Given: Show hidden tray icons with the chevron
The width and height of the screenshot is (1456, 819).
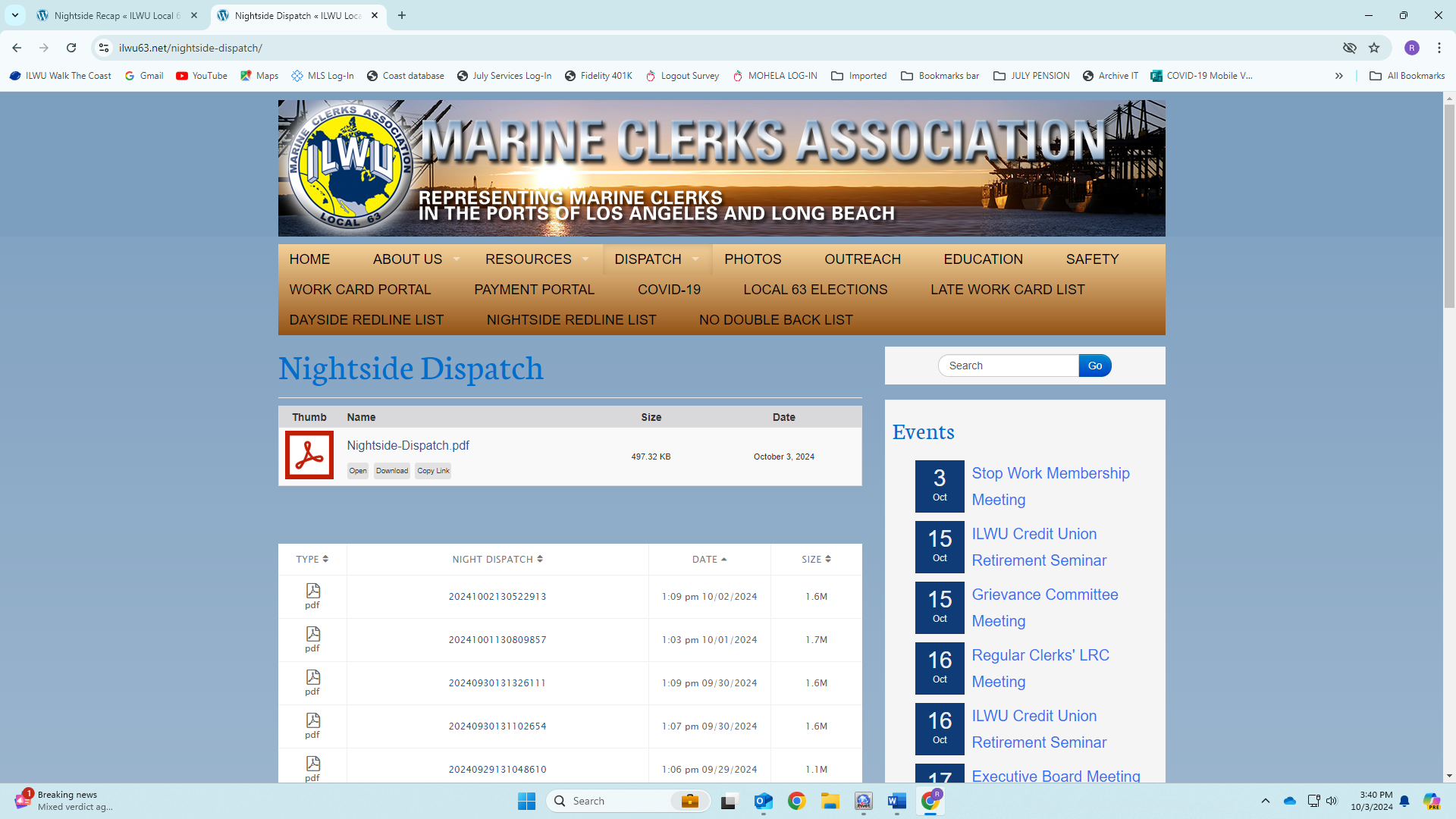Looking at the screenshot, I should click(x=1266, y=801).
